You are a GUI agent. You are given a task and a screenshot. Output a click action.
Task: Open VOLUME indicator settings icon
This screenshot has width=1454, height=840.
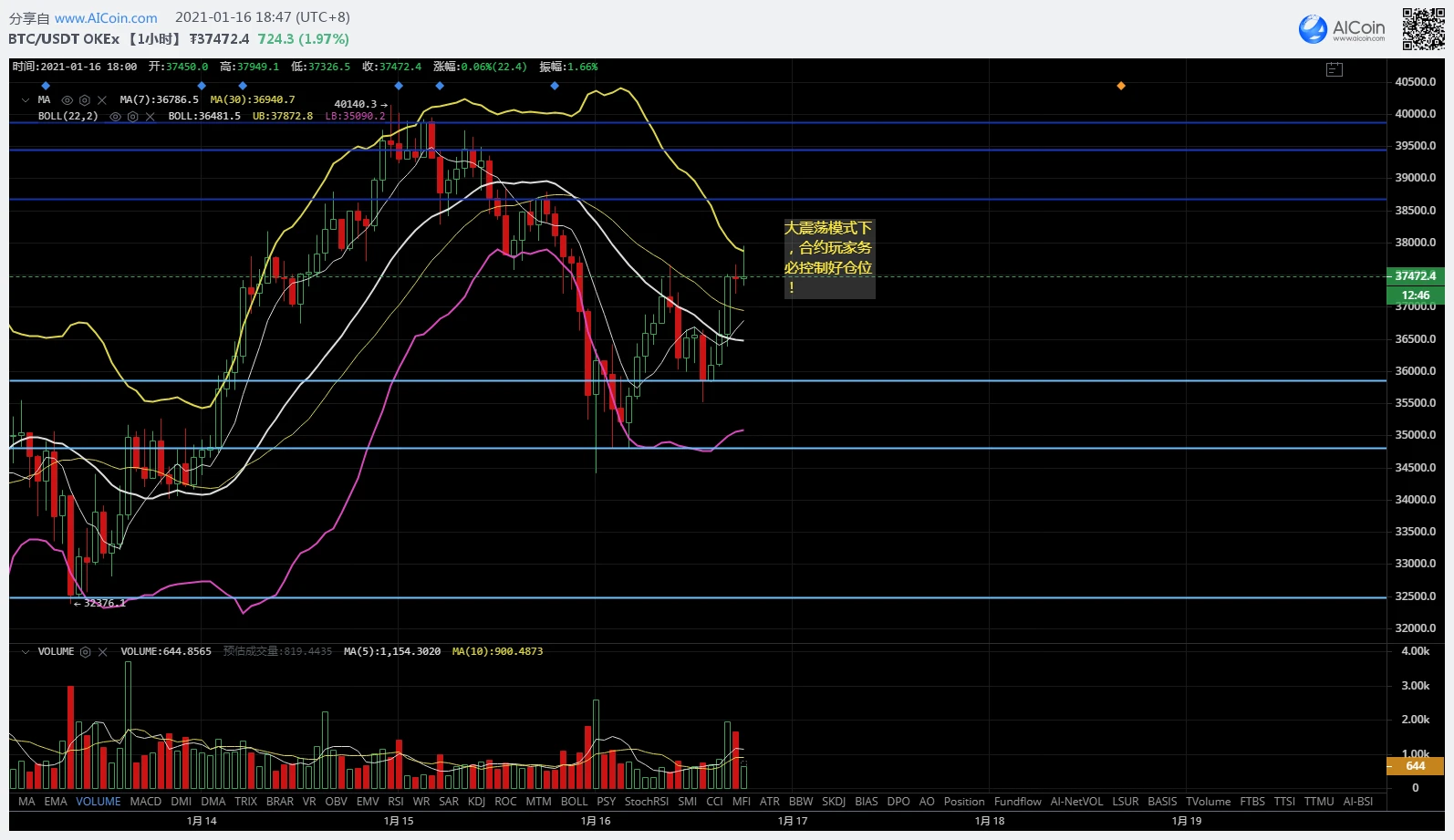point(86,652)
